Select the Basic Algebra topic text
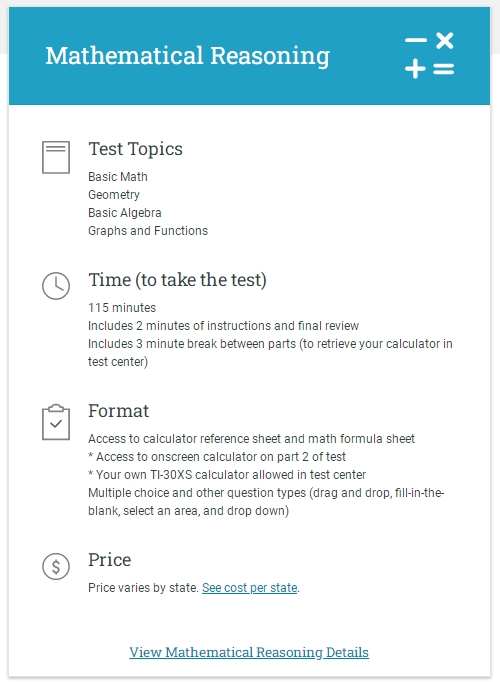This screenshot has width=500, height=682. 125,213
